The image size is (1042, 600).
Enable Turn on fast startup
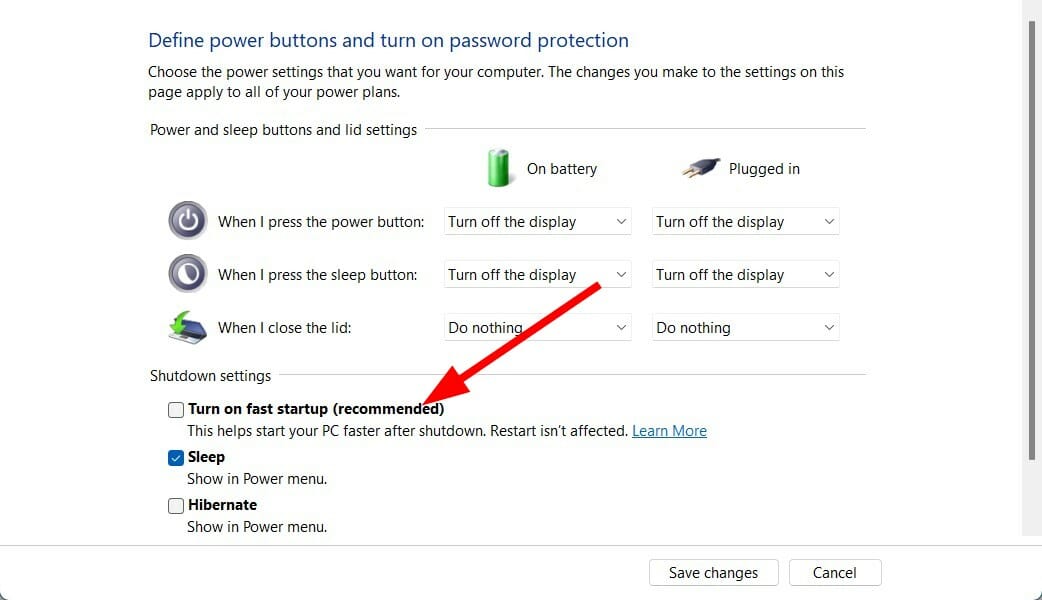pos(175,409)
